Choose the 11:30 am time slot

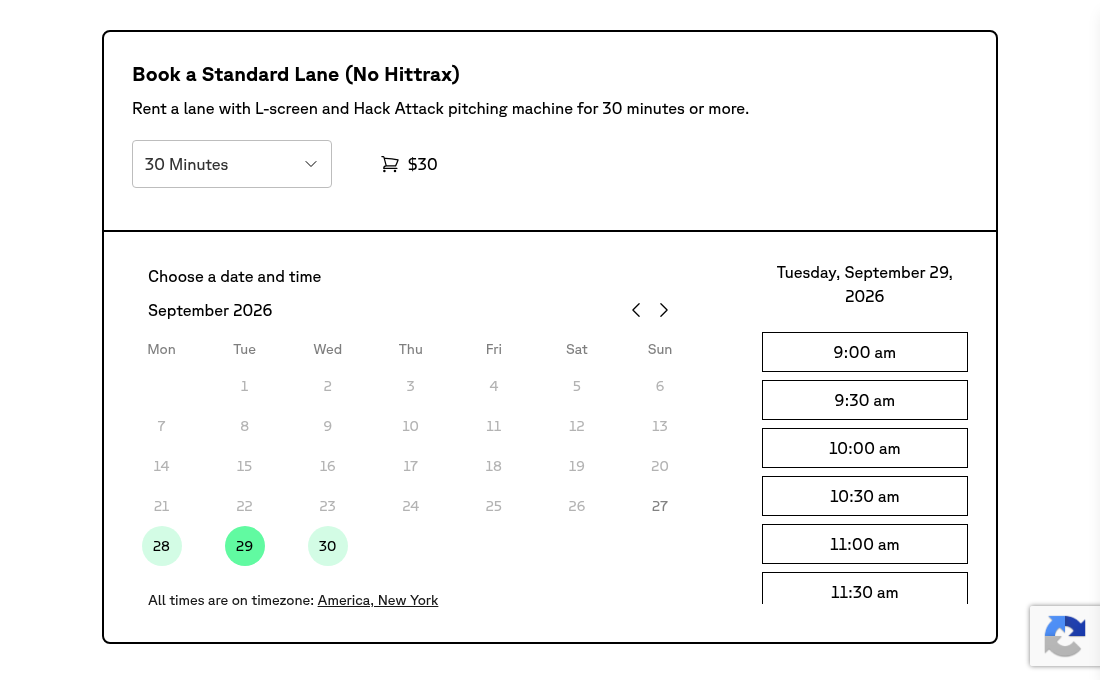864,588
